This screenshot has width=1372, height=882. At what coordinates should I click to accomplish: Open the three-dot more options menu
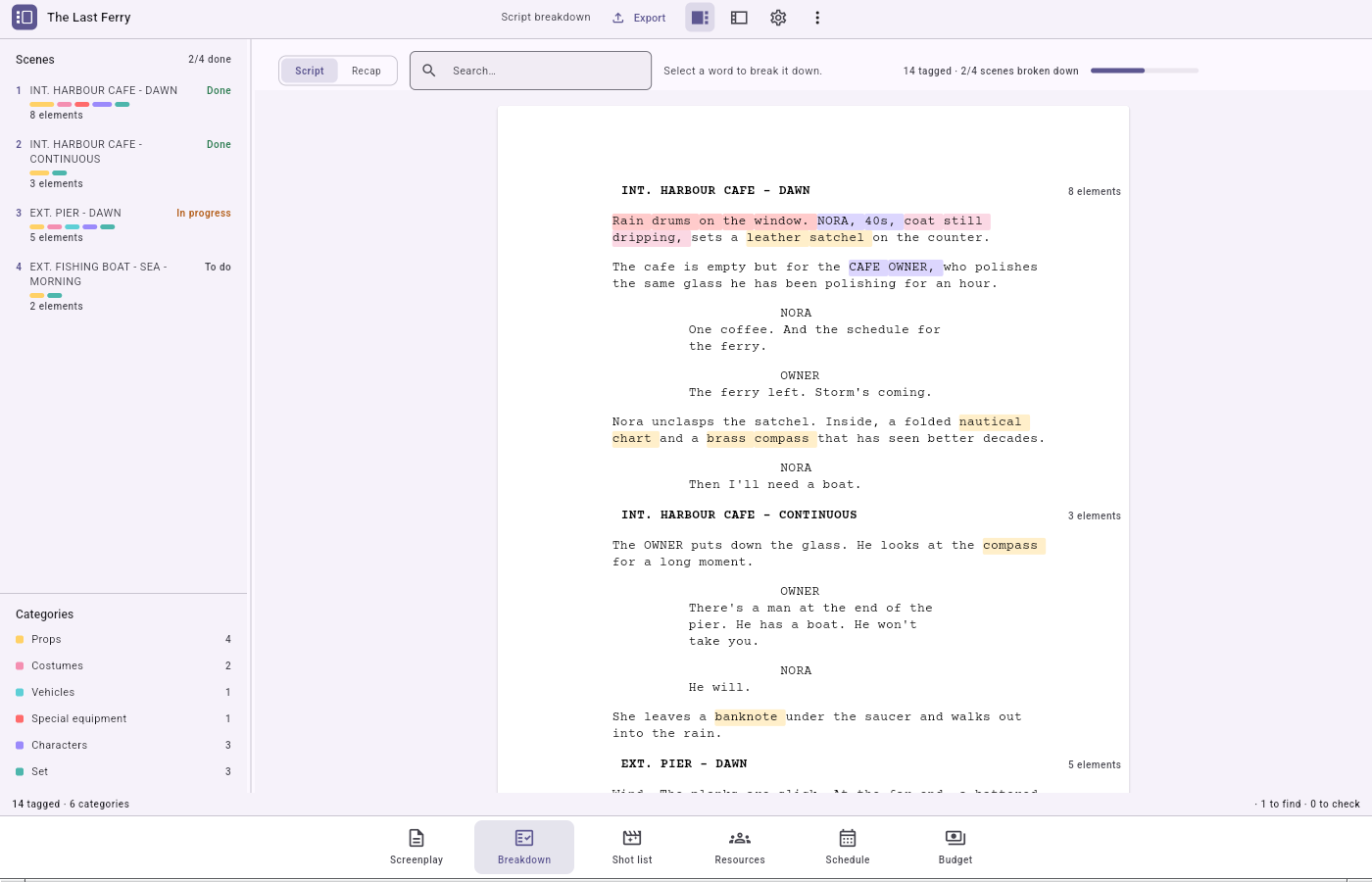pyautogui.click(x=817, y=18)
